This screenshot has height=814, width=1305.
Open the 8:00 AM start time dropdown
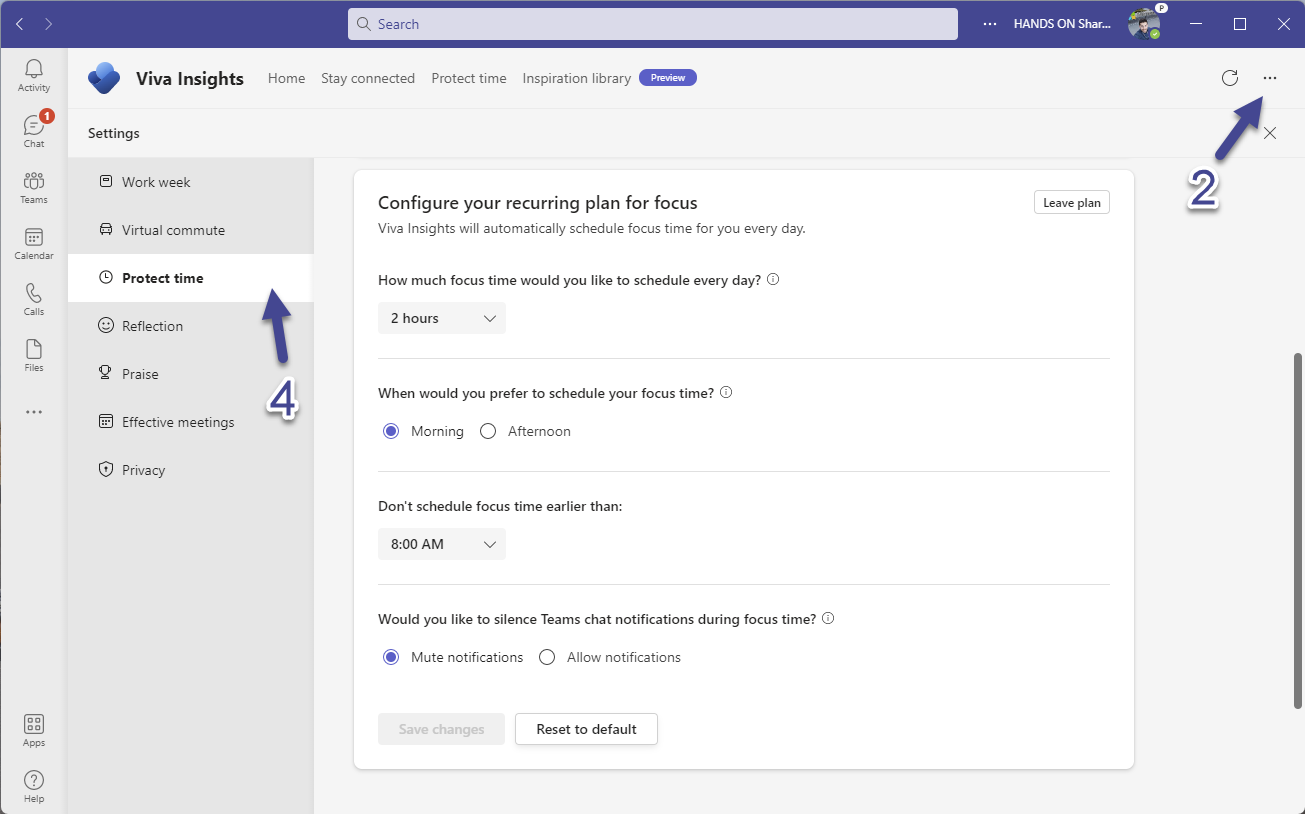(442, 544)
